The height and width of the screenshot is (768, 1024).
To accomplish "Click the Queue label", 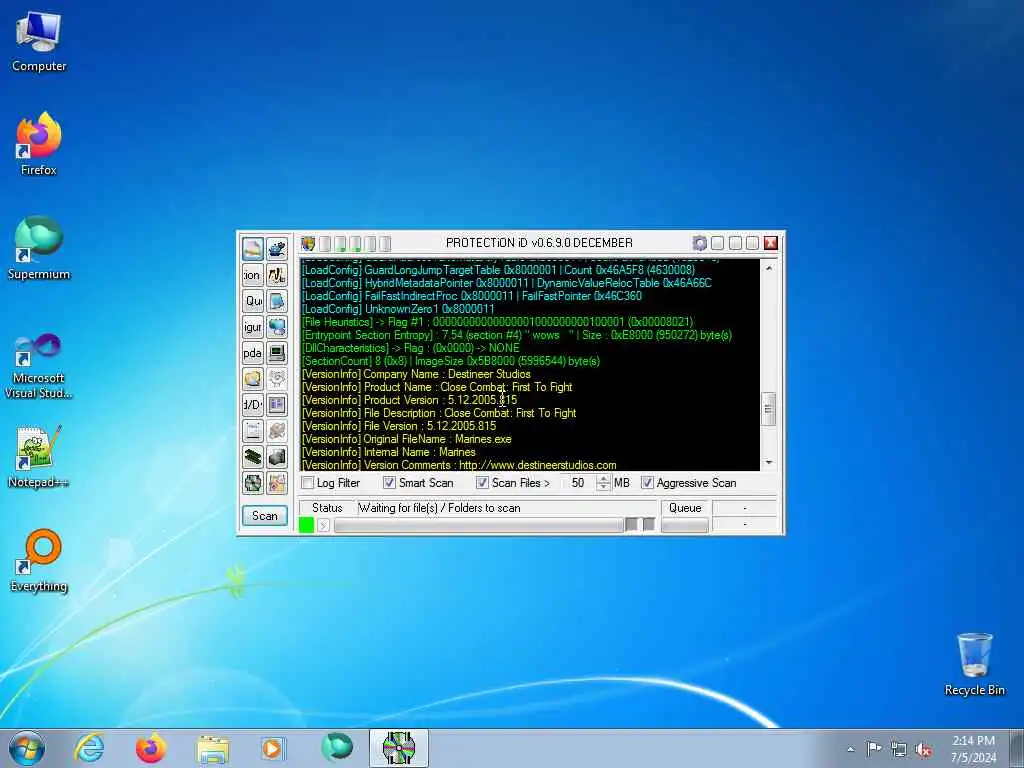I will click(685, 508).
